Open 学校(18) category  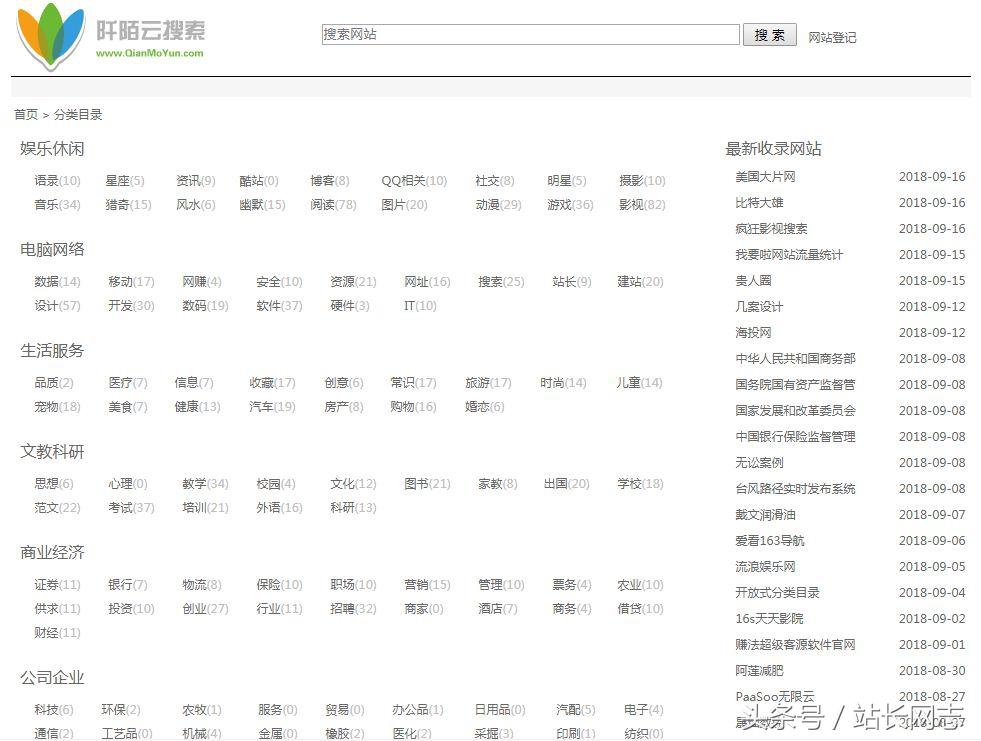[x=641, y=484]
